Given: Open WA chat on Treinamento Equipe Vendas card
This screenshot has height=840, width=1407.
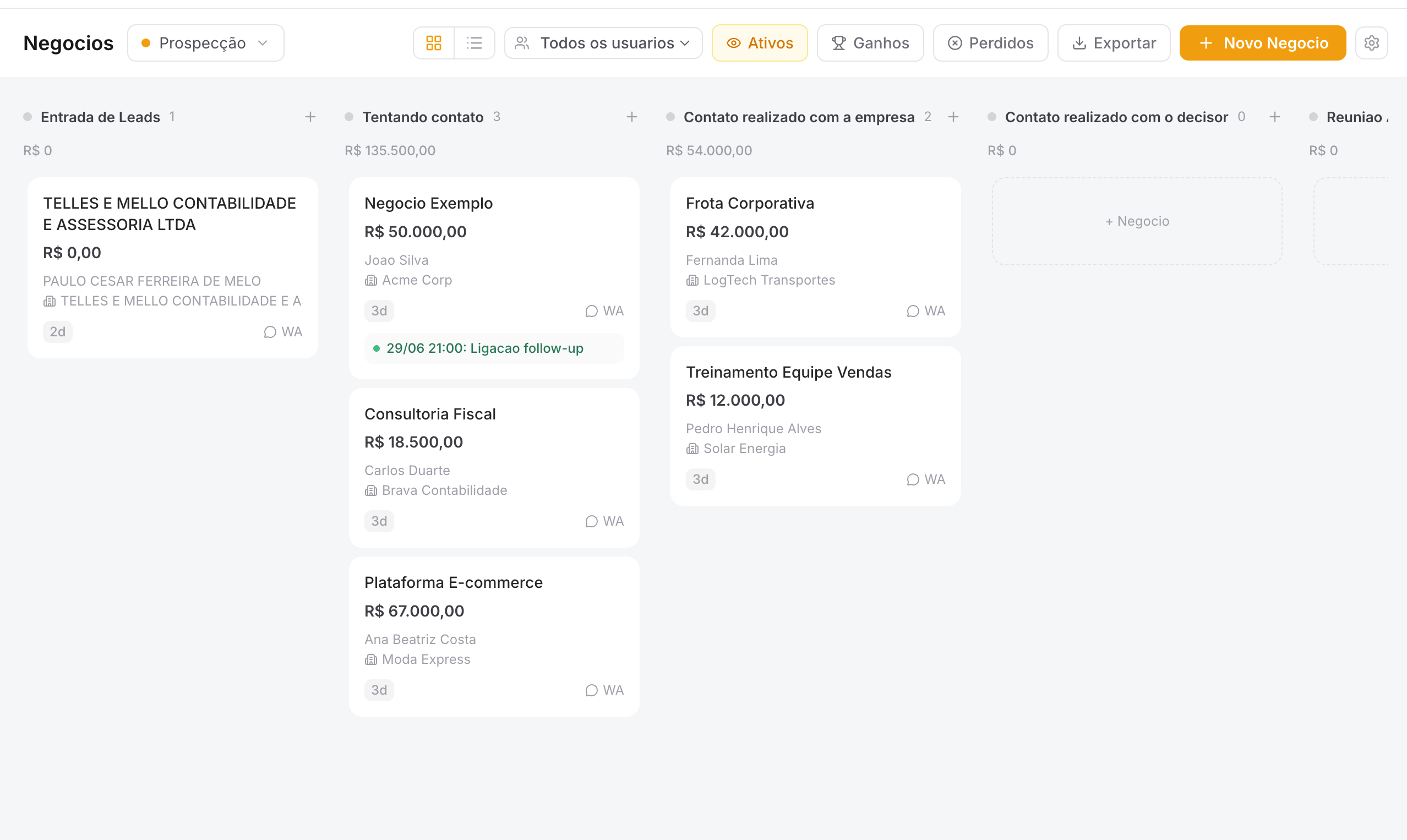Looking at the screenshot, I should 926,480.
